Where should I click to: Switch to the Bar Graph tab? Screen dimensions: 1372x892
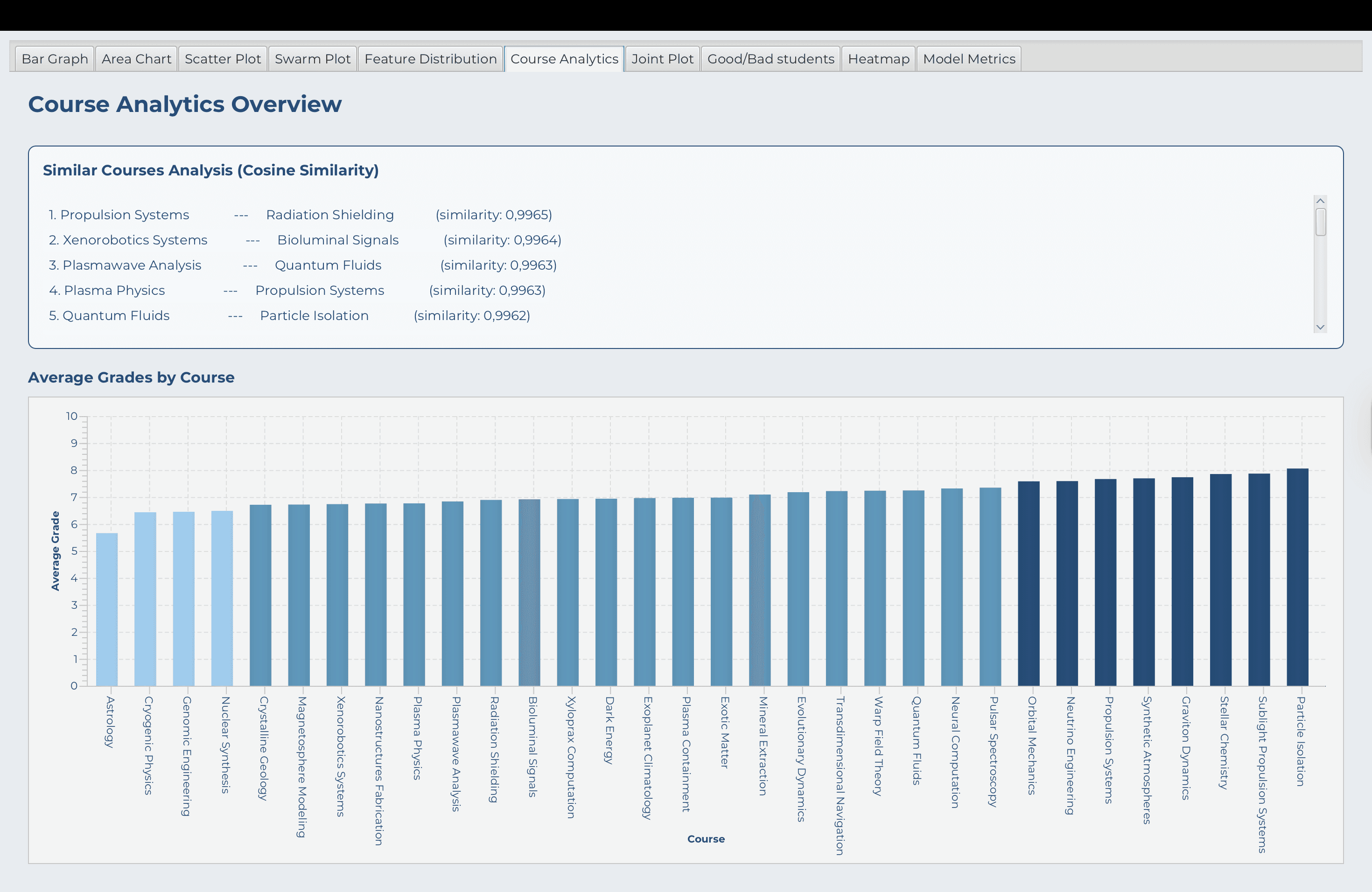click(55, 59)
